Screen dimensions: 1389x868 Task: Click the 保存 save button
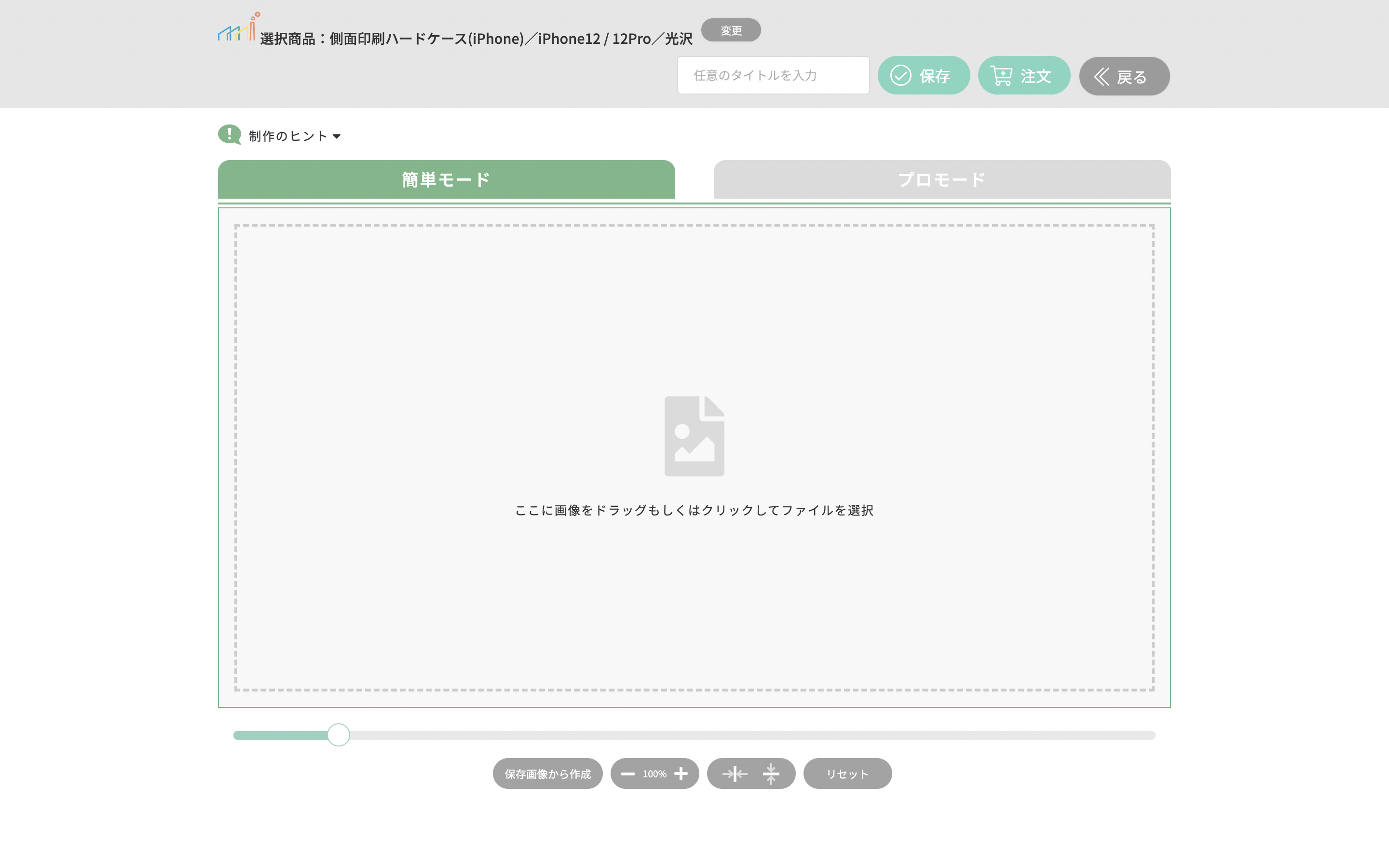[924, 75]
